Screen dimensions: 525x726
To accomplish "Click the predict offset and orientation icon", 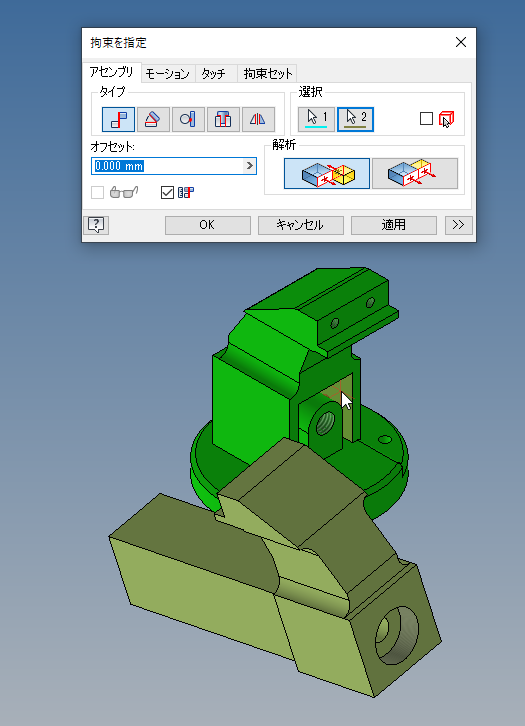I will click(186, 193).
